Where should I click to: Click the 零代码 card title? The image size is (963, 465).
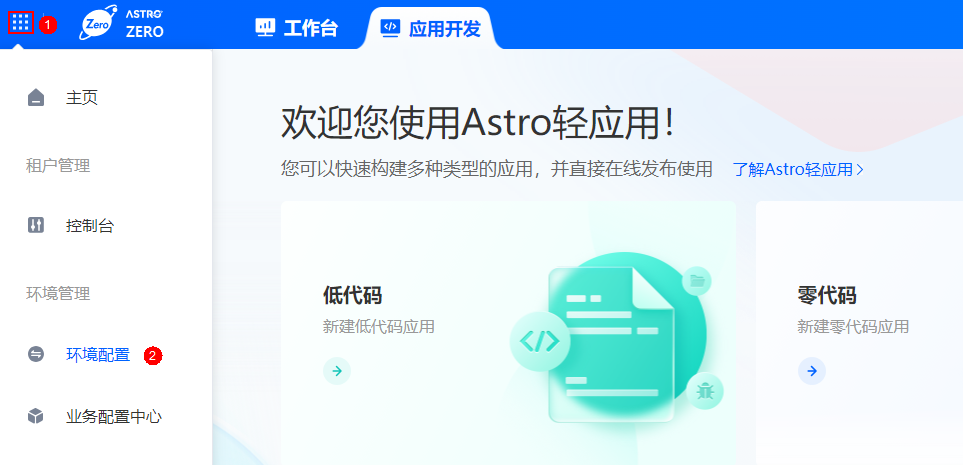click(827, 295)
